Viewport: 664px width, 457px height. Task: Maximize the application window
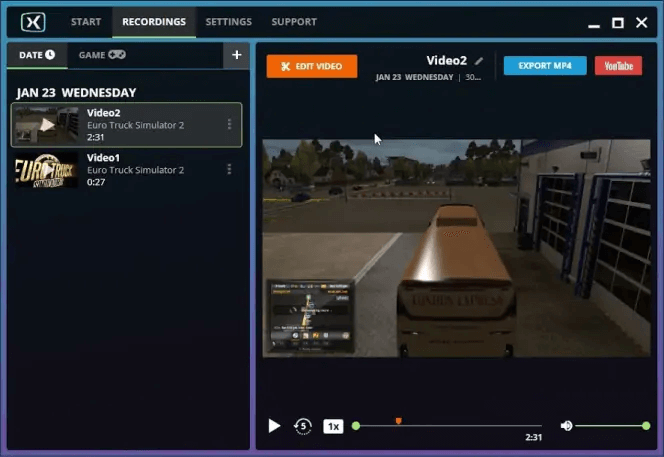coord(618,22)
